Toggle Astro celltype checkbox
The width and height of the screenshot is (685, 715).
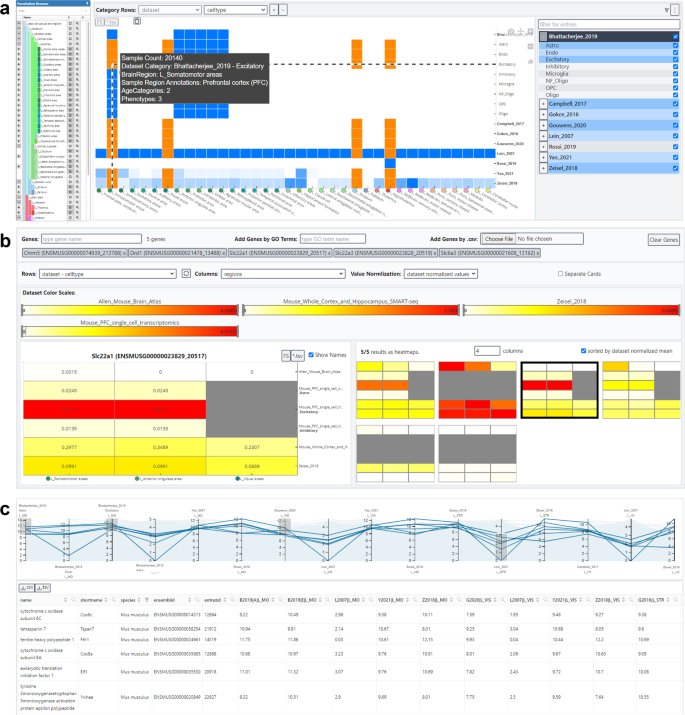tap(675, 46)
